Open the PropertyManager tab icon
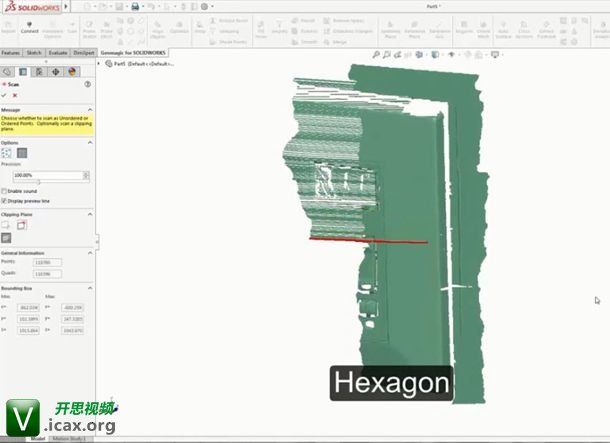The image size is (610, 443). tap(23, 72)
